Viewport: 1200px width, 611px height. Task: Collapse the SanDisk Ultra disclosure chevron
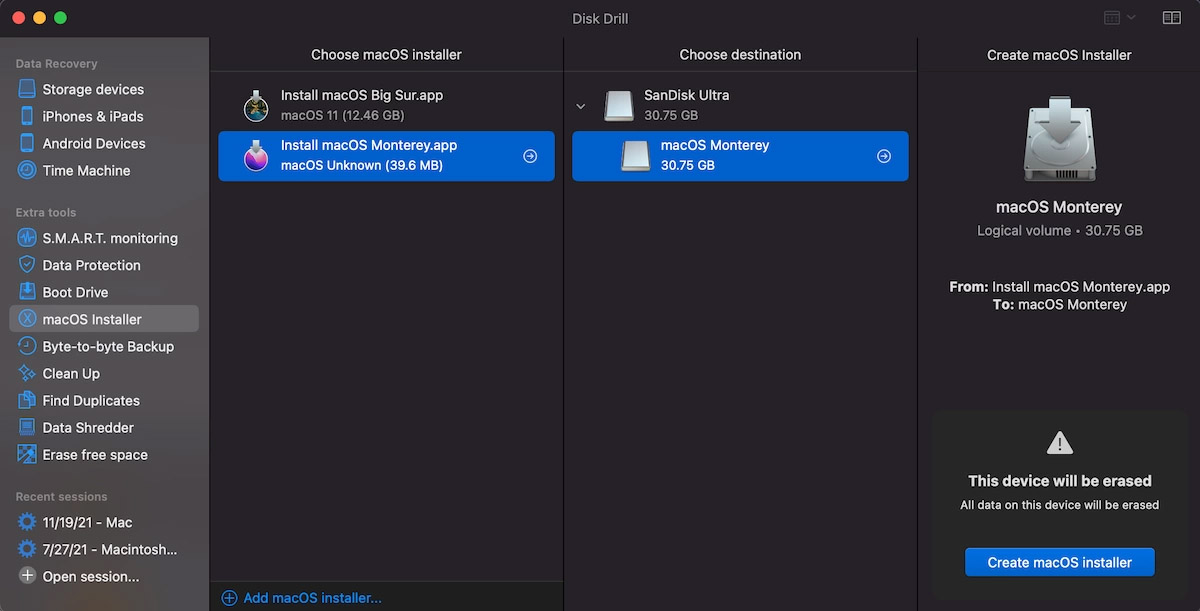[x=581, y=105]
